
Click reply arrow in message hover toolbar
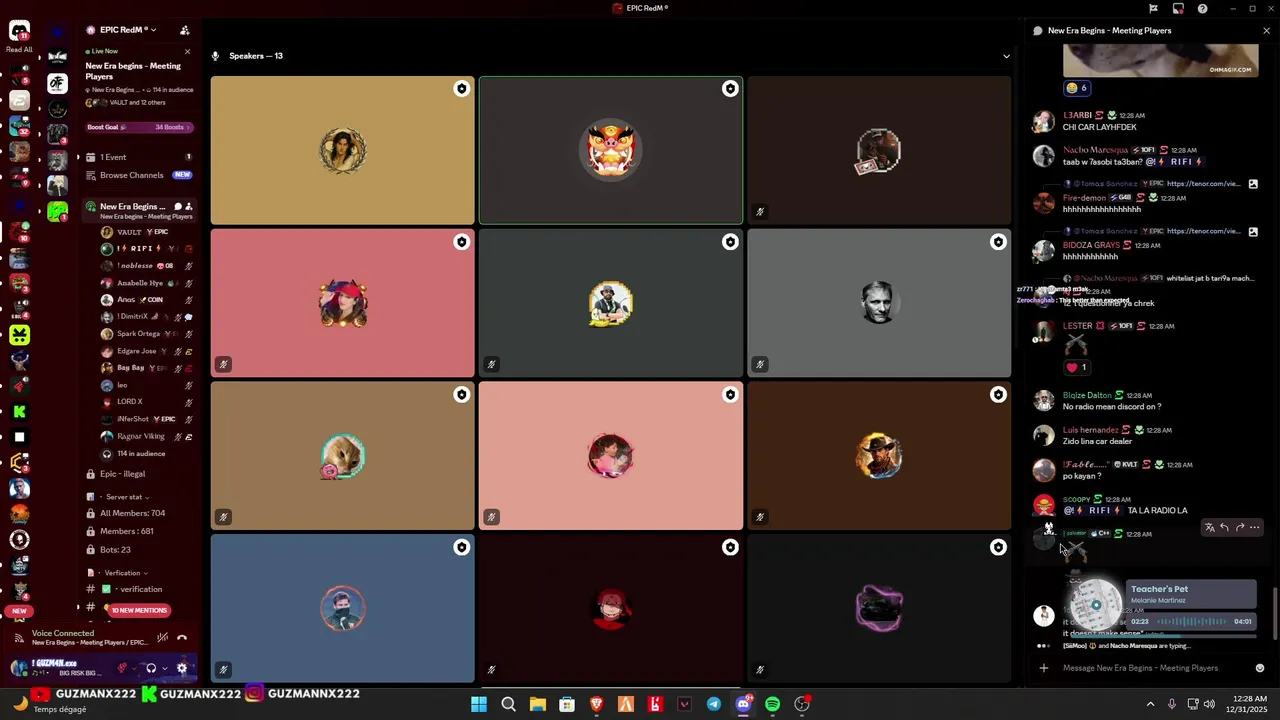1224,527
